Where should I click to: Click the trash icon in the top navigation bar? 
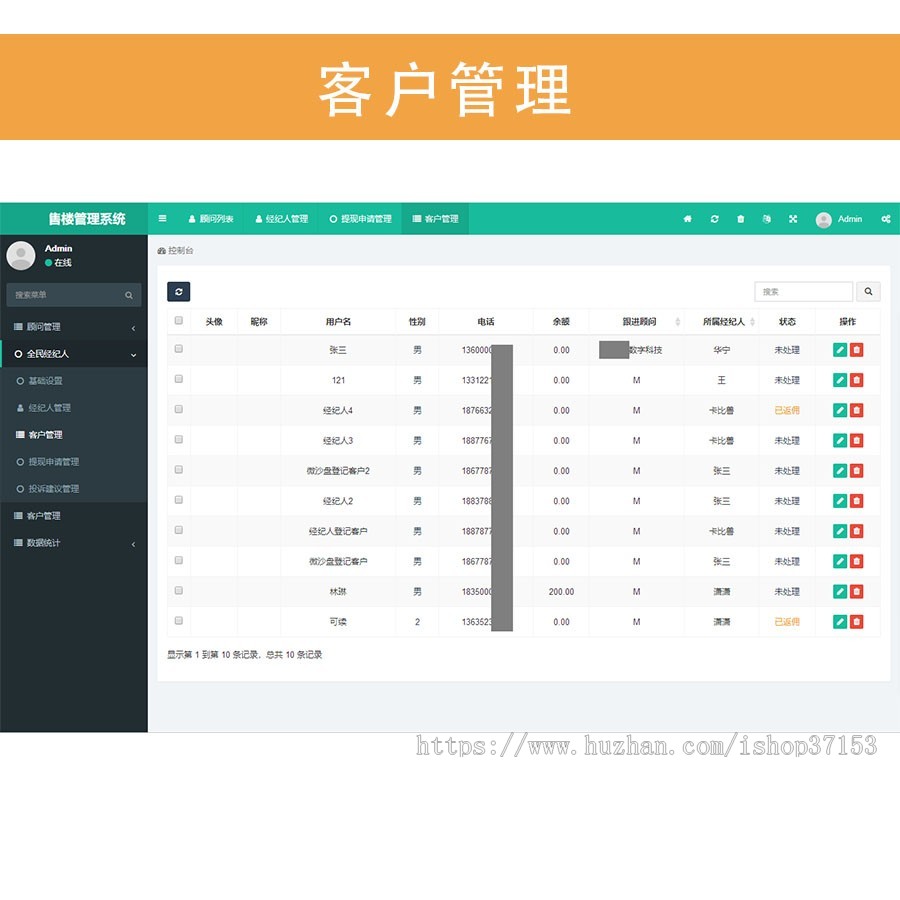pos(740,219)
